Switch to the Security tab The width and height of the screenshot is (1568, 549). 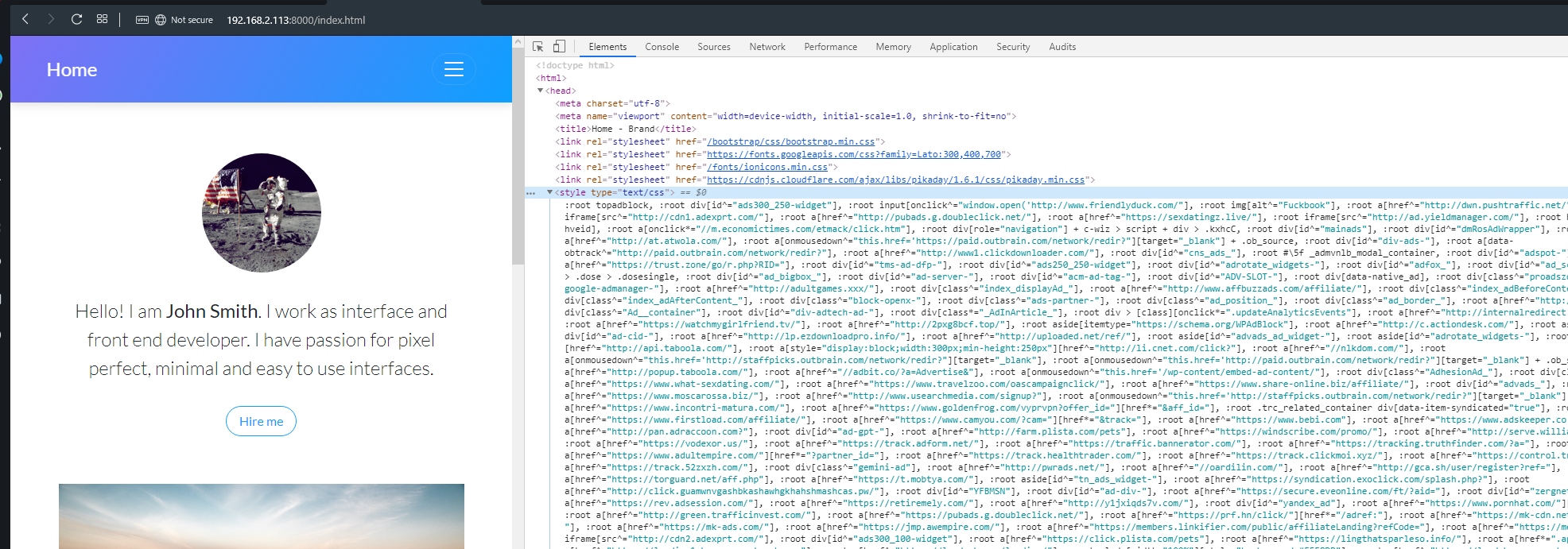click(x=1013, y=47)
